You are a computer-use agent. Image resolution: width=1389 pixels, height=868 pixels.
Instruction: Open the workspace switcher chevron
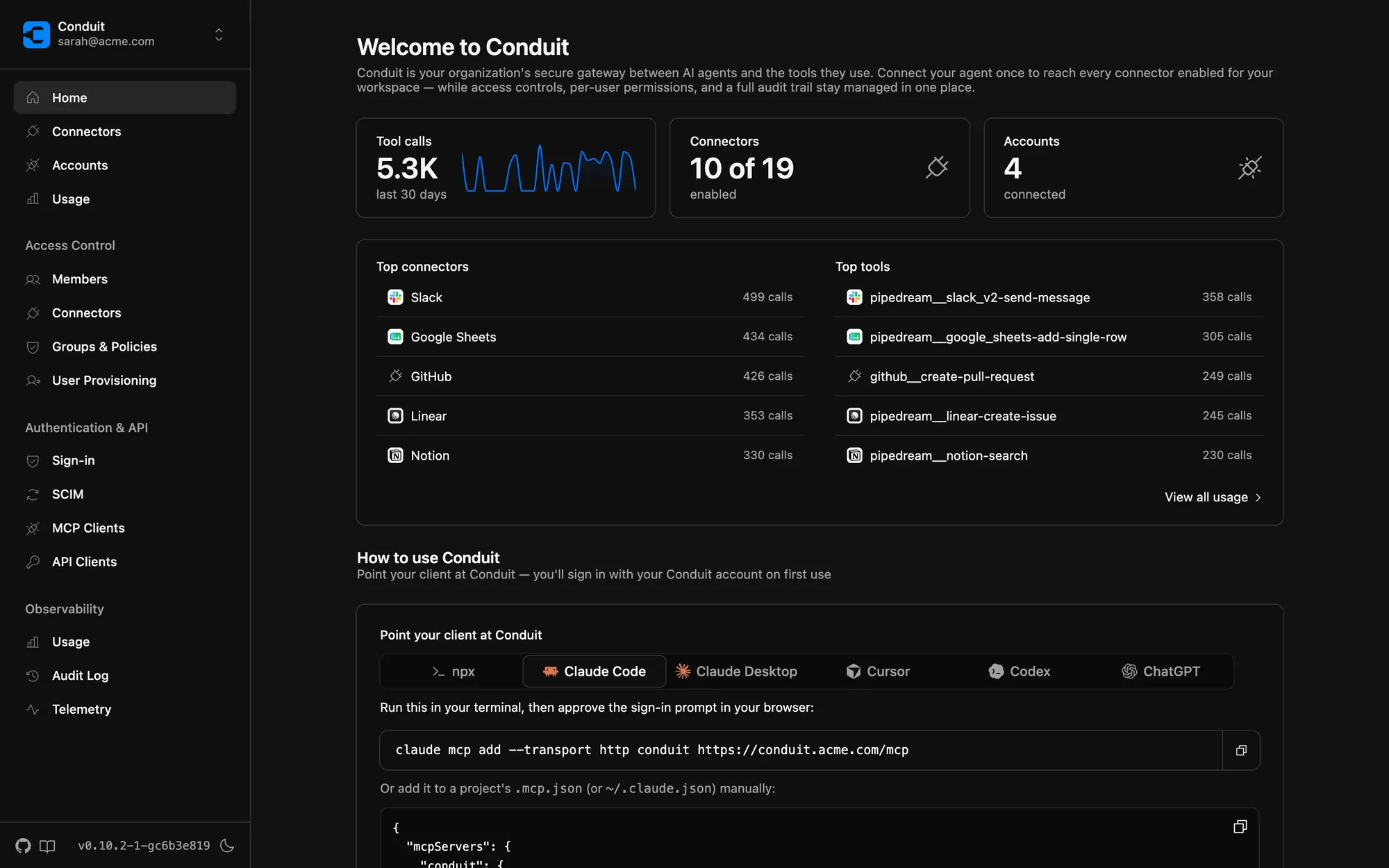[x=219, y=34]
